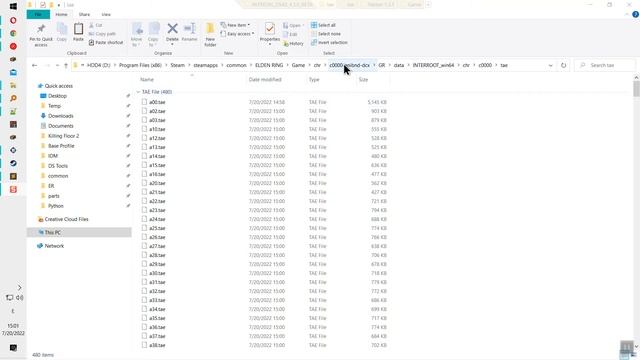Screen dimensions: 640x360
Task: Open Creative Cloud Files in sidebar
Action: click(66, 219)
